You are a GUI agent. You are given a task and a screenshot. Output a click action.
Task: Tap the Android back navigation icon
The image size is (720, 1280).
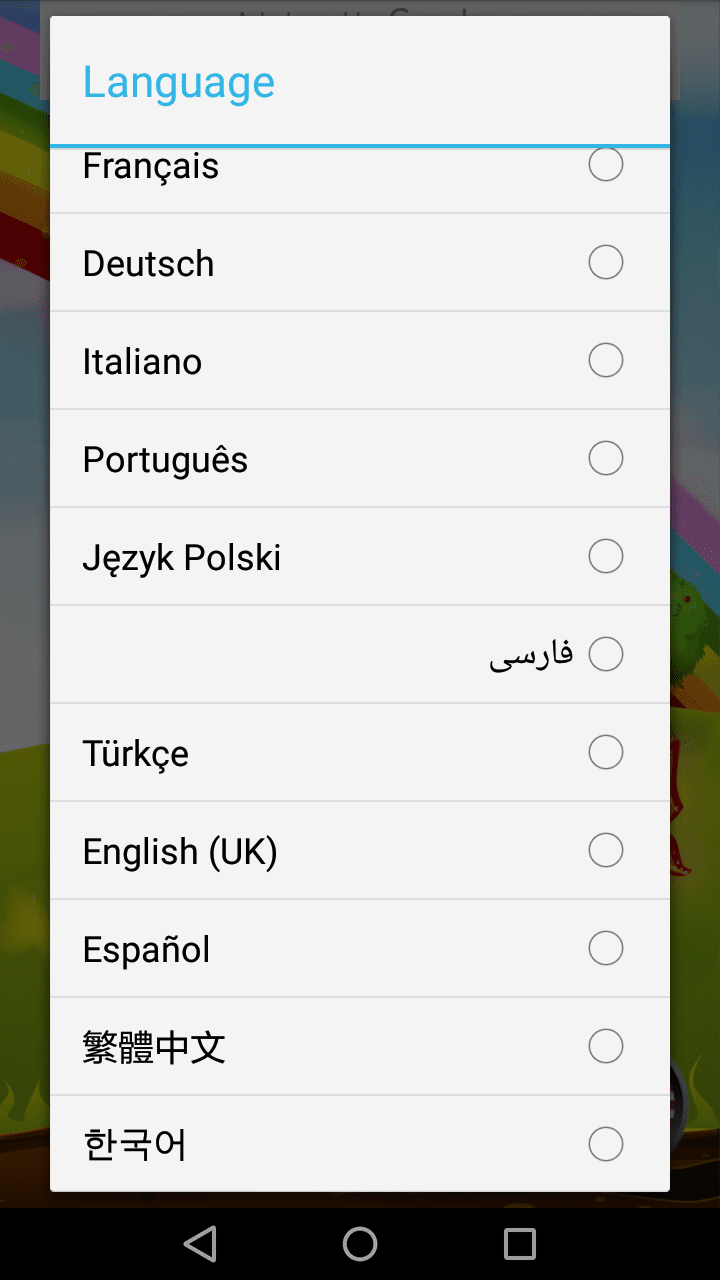[x=201, y=1244]
